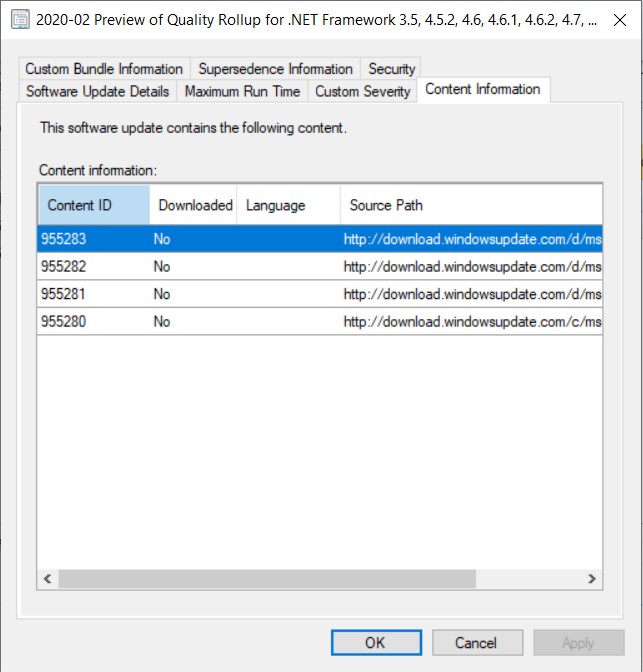Select the Custom Severity tab
This screenshot has width=643, height=672.
(362, 91)
